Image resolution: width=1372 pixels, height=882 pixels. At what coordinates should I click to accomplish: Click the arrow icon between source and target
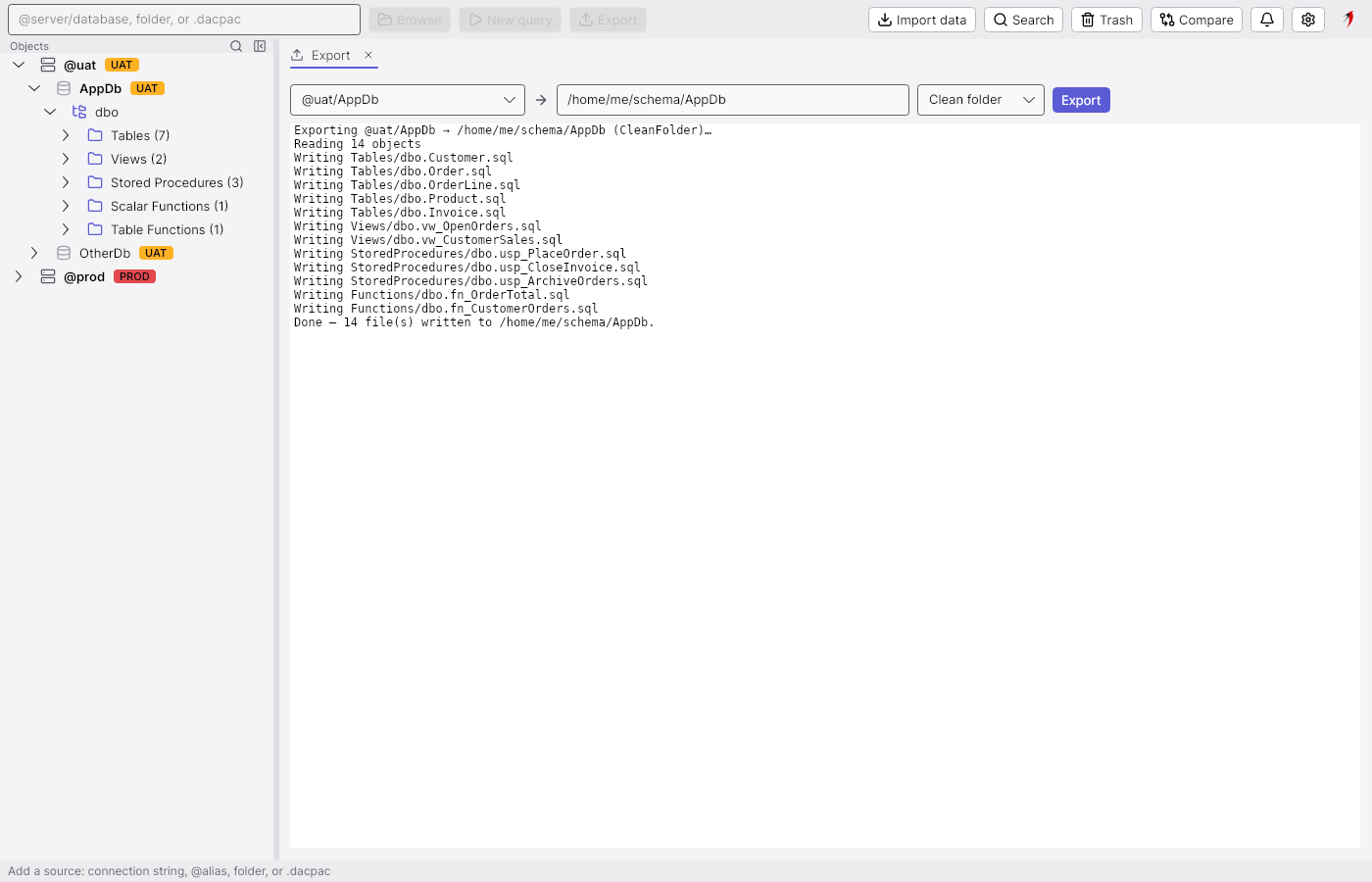click(x=541, y=100)
